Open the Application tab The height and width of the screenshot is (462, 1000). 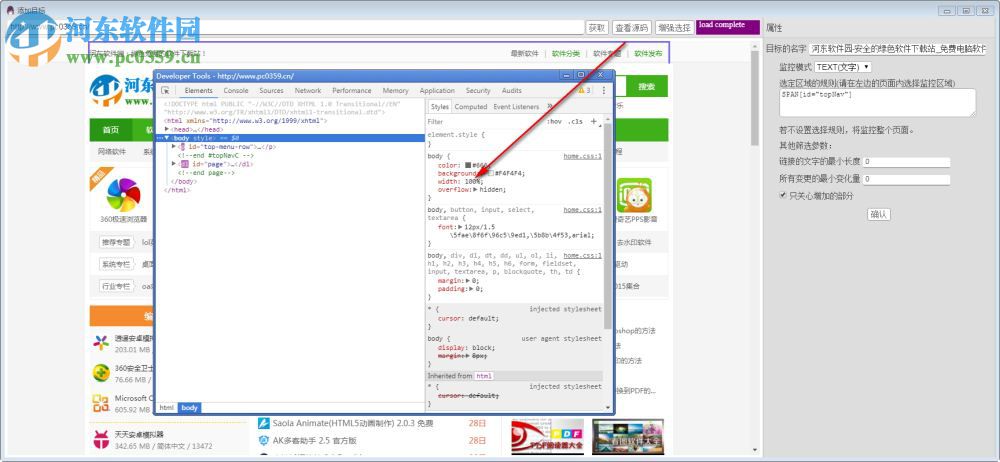tap(438, 91)
